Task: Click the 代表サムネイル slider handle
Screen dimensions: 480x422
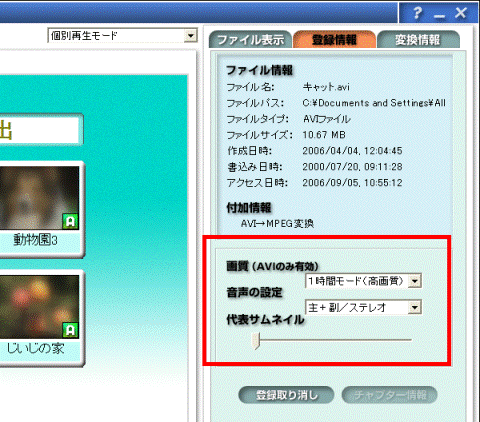Action: click(256, 340)
